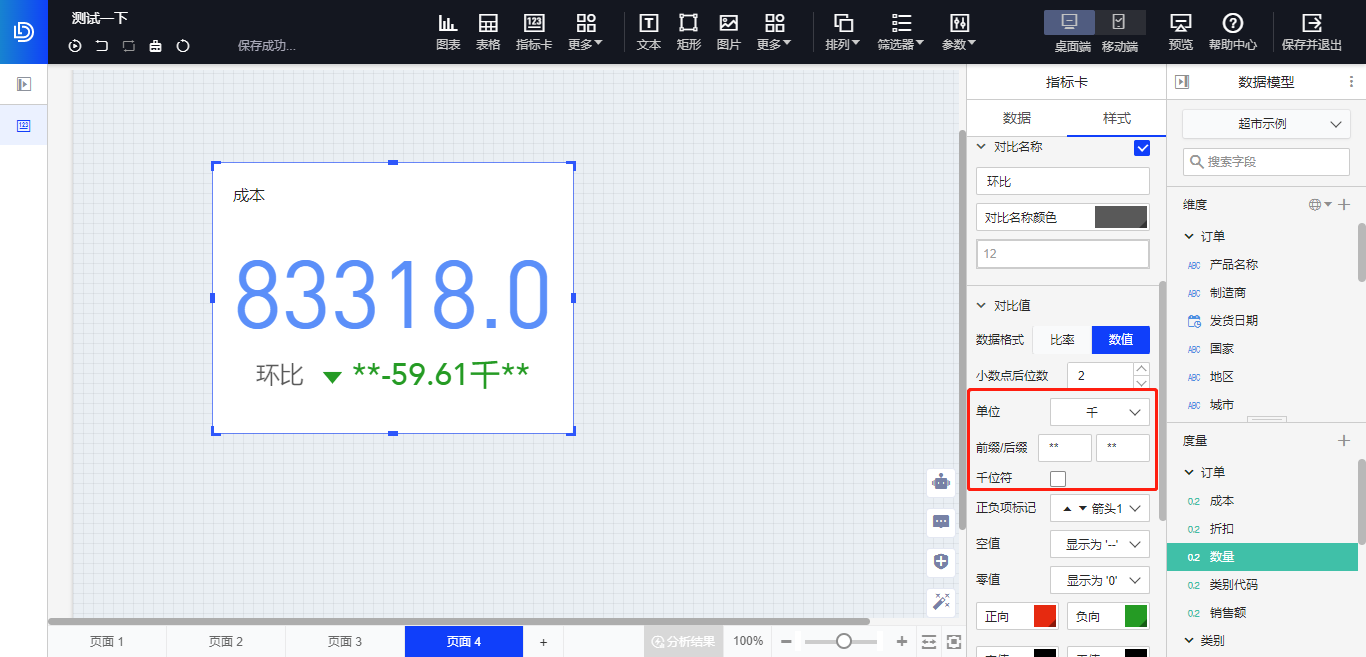Open the 对比名称颜色 color swatch

1120,217
